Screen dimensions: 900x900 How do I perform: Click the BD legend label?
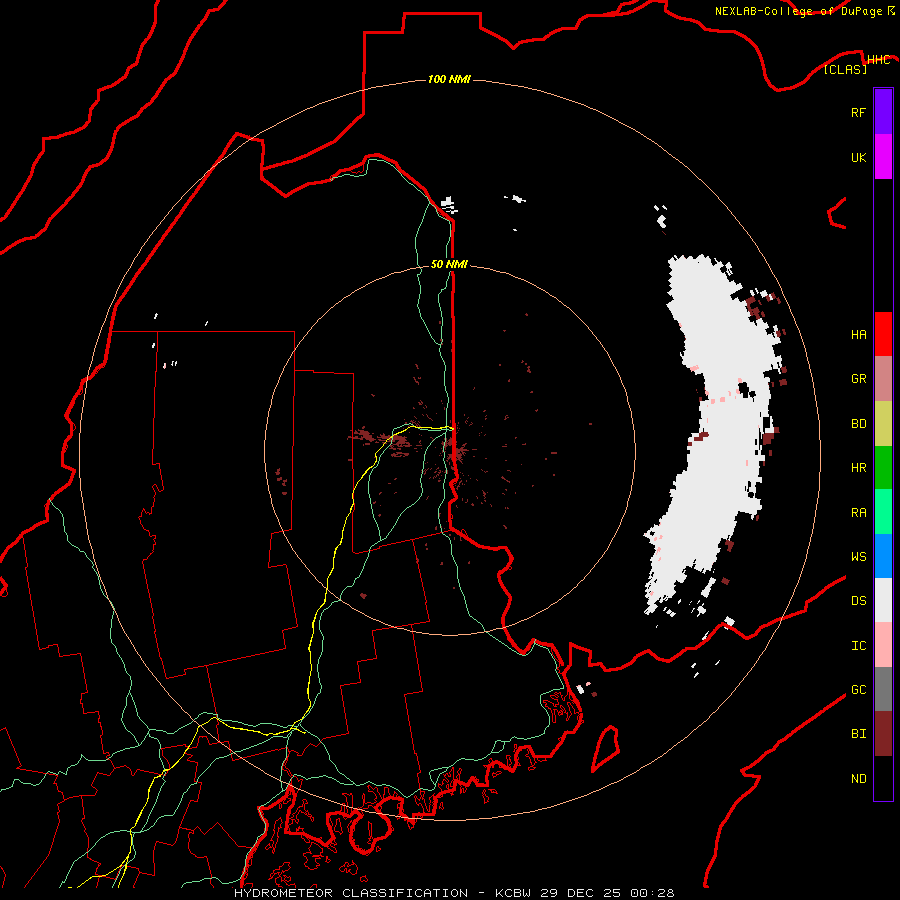click(x=858, y=424)
